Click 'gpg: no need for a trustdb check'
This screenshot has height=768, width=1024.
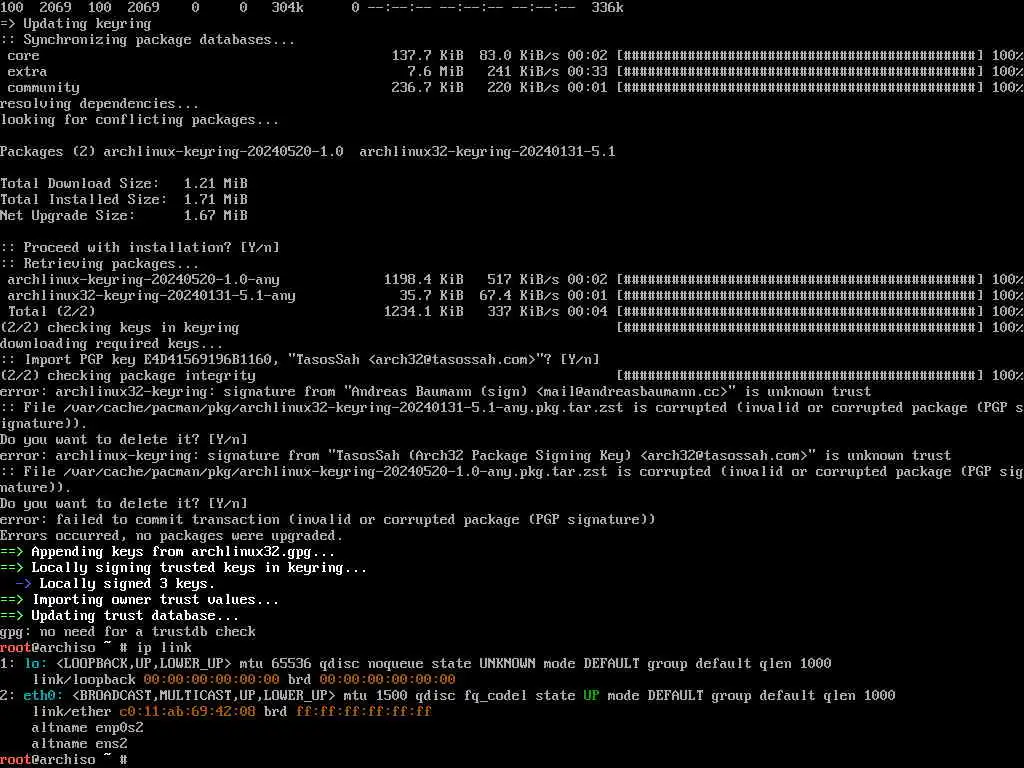pyautogui.click(x=128, y=632)
